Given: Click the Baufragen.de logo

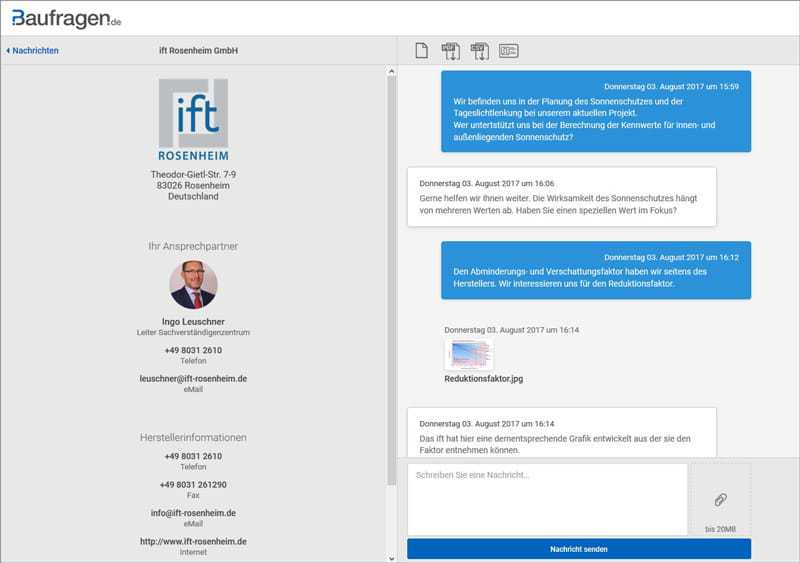Looking at the screenshot, I should tap(67, 17).
